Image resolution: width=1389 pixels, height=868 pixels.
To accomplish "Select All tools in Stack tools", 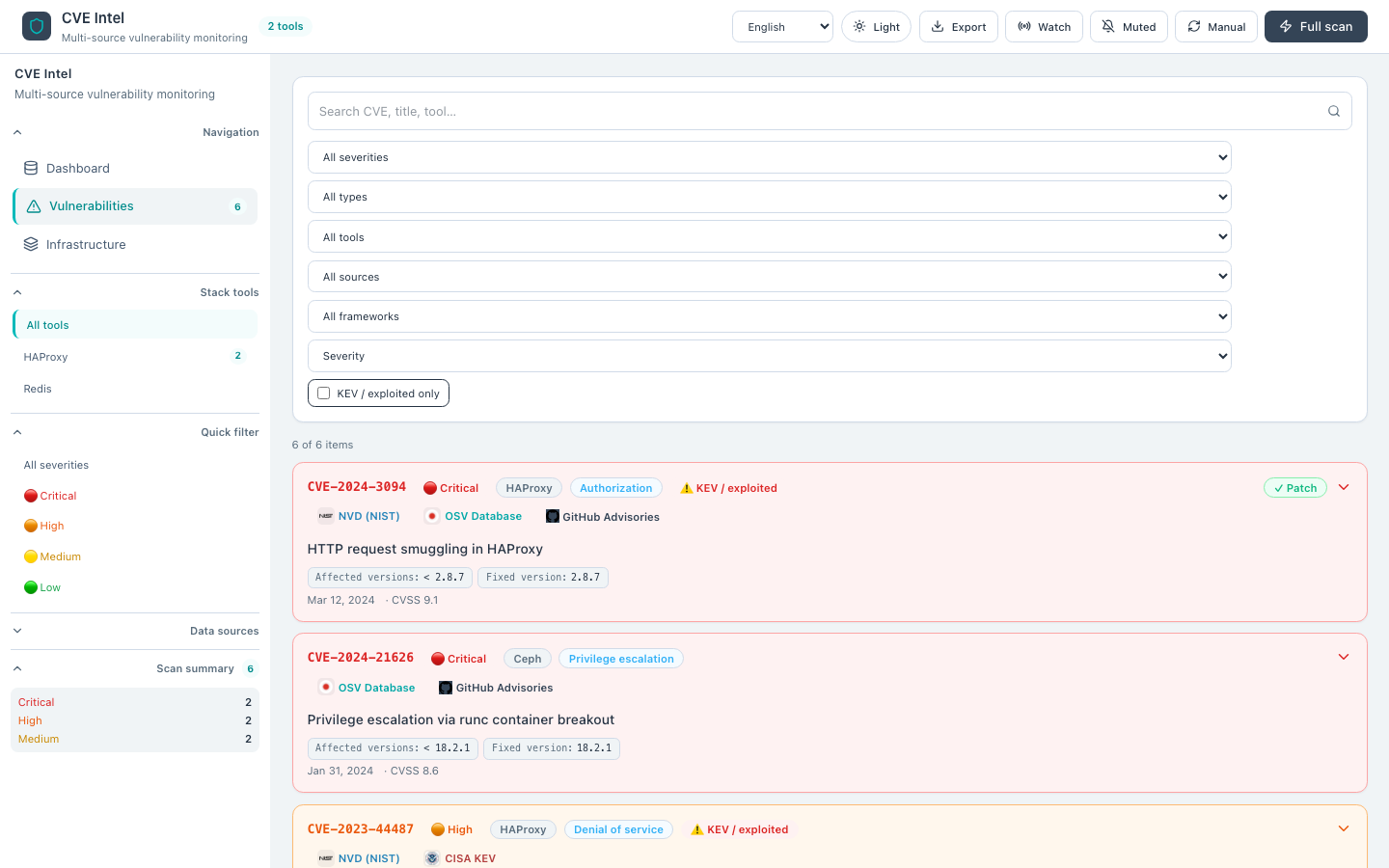I will pos(135,325).
